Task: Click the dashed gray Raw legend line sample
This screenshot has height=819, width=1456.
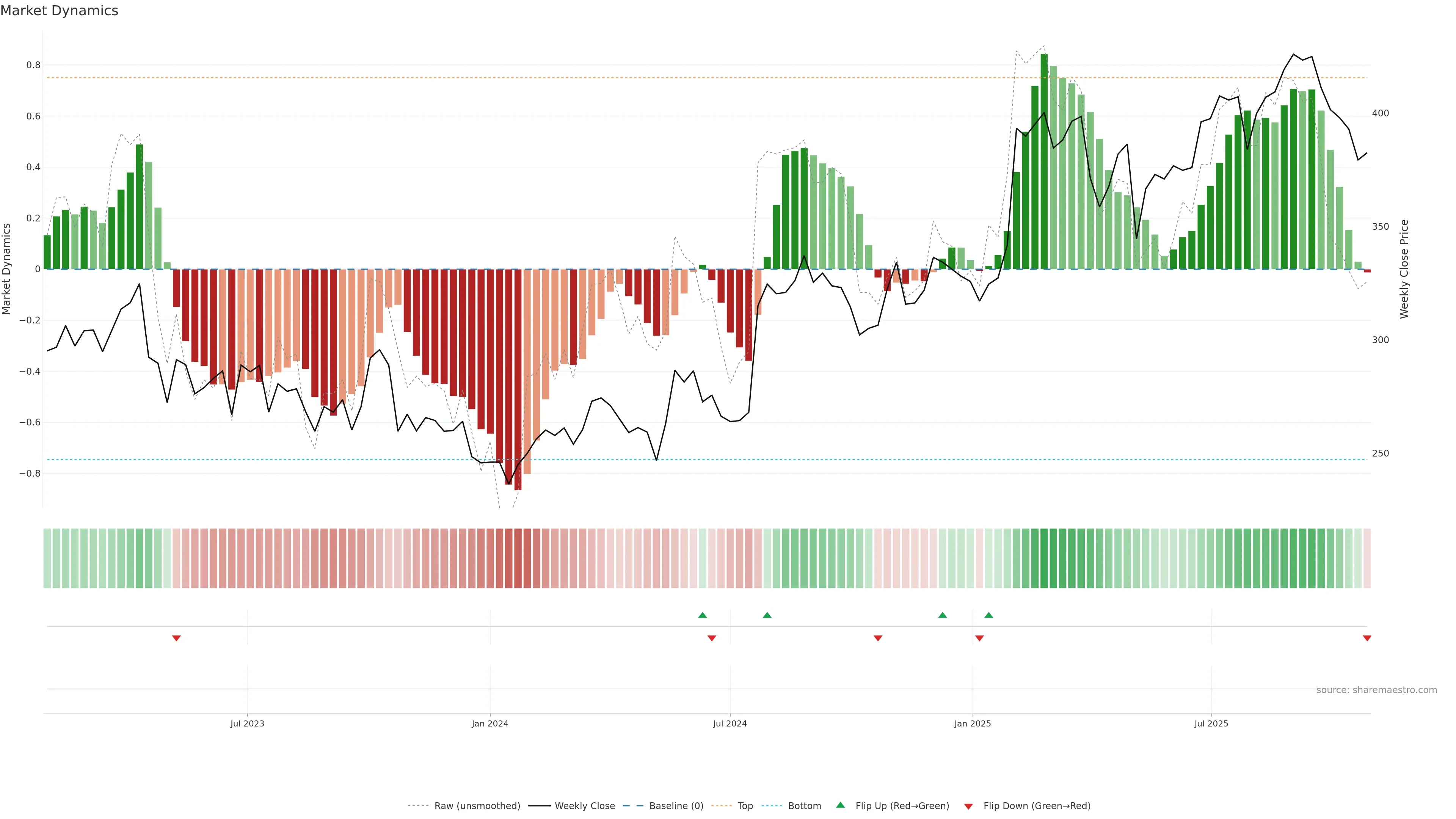Action: 419,806
